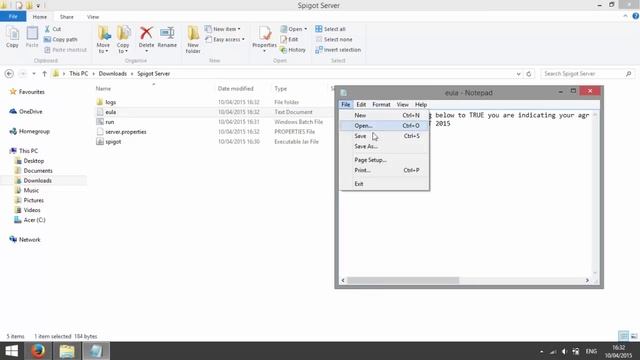The height and width of the screenshot is (360, 640).
Task: Expand the Open button dropdown in the ribbon
Action: 305,29
